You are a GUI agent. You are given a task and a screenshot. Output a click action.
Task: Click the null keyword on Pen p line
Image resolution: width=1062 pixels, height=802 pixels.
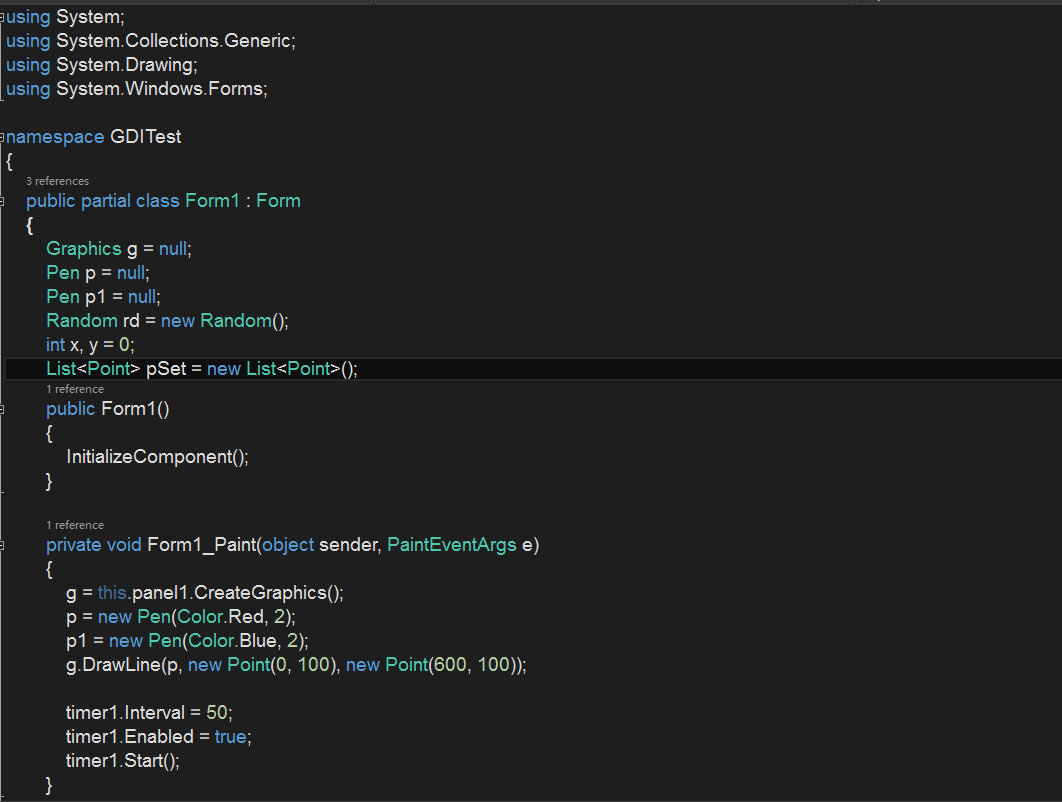130,272
